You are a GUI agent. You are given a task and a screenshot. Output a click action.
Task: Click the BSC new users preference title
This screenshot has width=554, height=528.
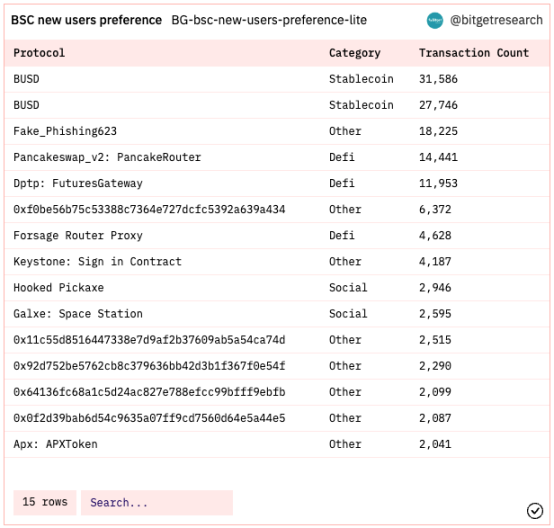pos(86,20)
